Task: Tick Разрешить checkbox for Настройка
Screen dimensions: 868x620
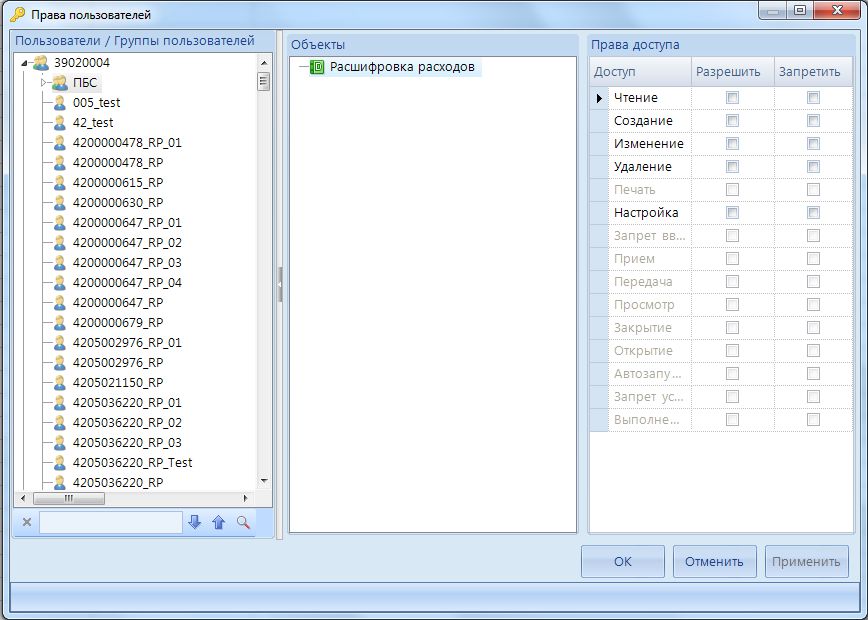Action: click(733, 213)
